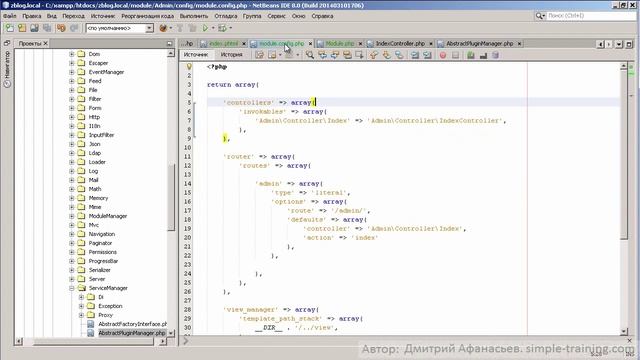Click the Save All toolbar icon
Screen dimensions: 640x360
pyautogui.click(x=47, y=28)
